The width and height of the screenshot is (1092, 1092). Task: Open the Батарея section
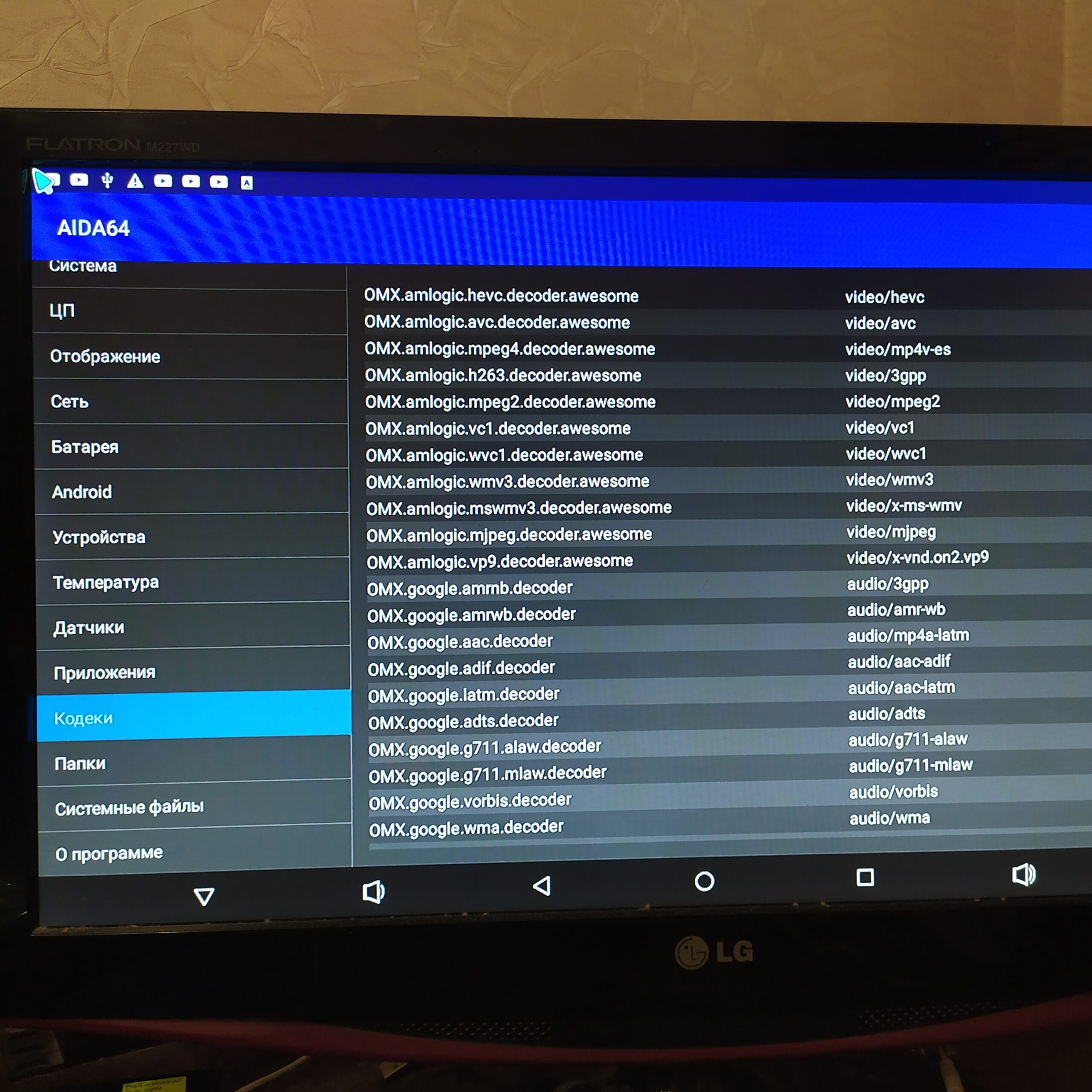(192, 447)
